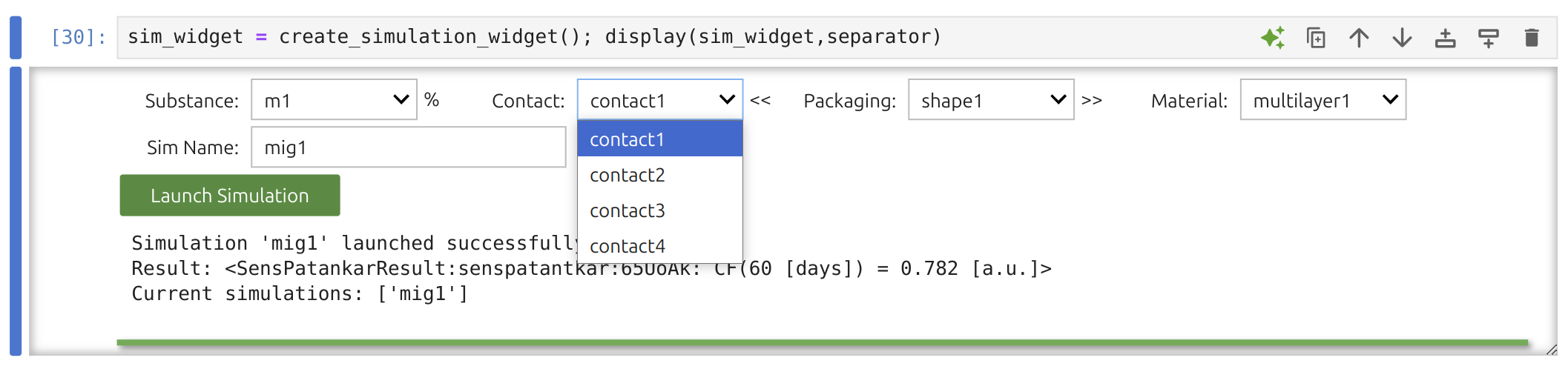Collapse the Contact dropdown showing contact1
1568x369 pixels.
(659, 100)
